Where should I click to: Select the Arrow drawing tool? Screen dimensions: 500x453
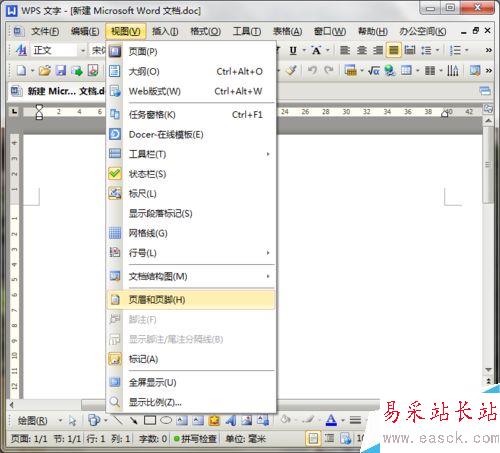pos(134,420)
